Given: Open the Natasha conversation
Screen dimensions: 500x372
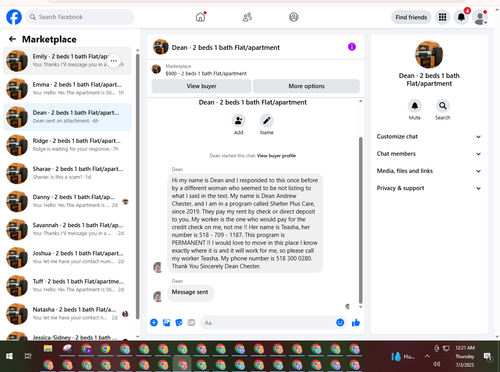Looking at the screenshot, I should pyautogui.click(x=67, y=314).
